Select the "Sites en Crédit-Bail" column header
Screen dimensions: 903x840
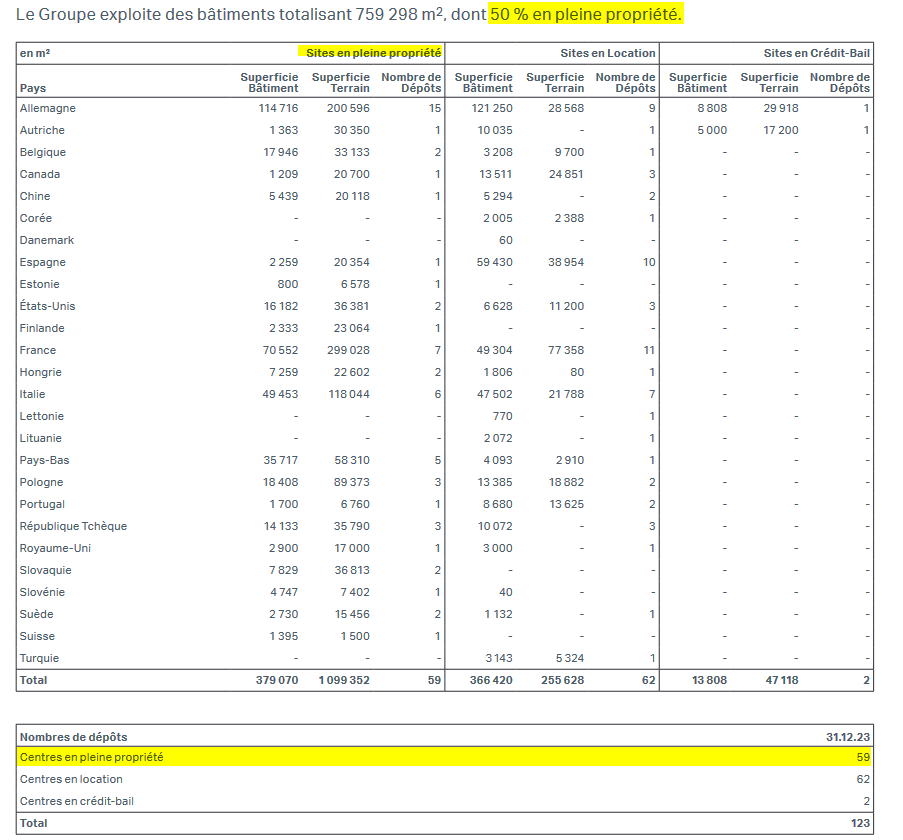click(816, 53)
